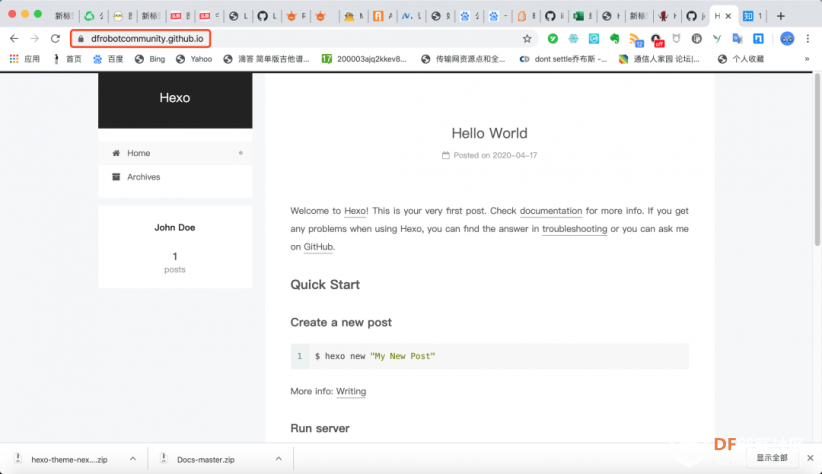The width and height of the screenshot is (822, 474).
Task: Open the 应用 apps grid shortcut
Action: pos(25,59)
